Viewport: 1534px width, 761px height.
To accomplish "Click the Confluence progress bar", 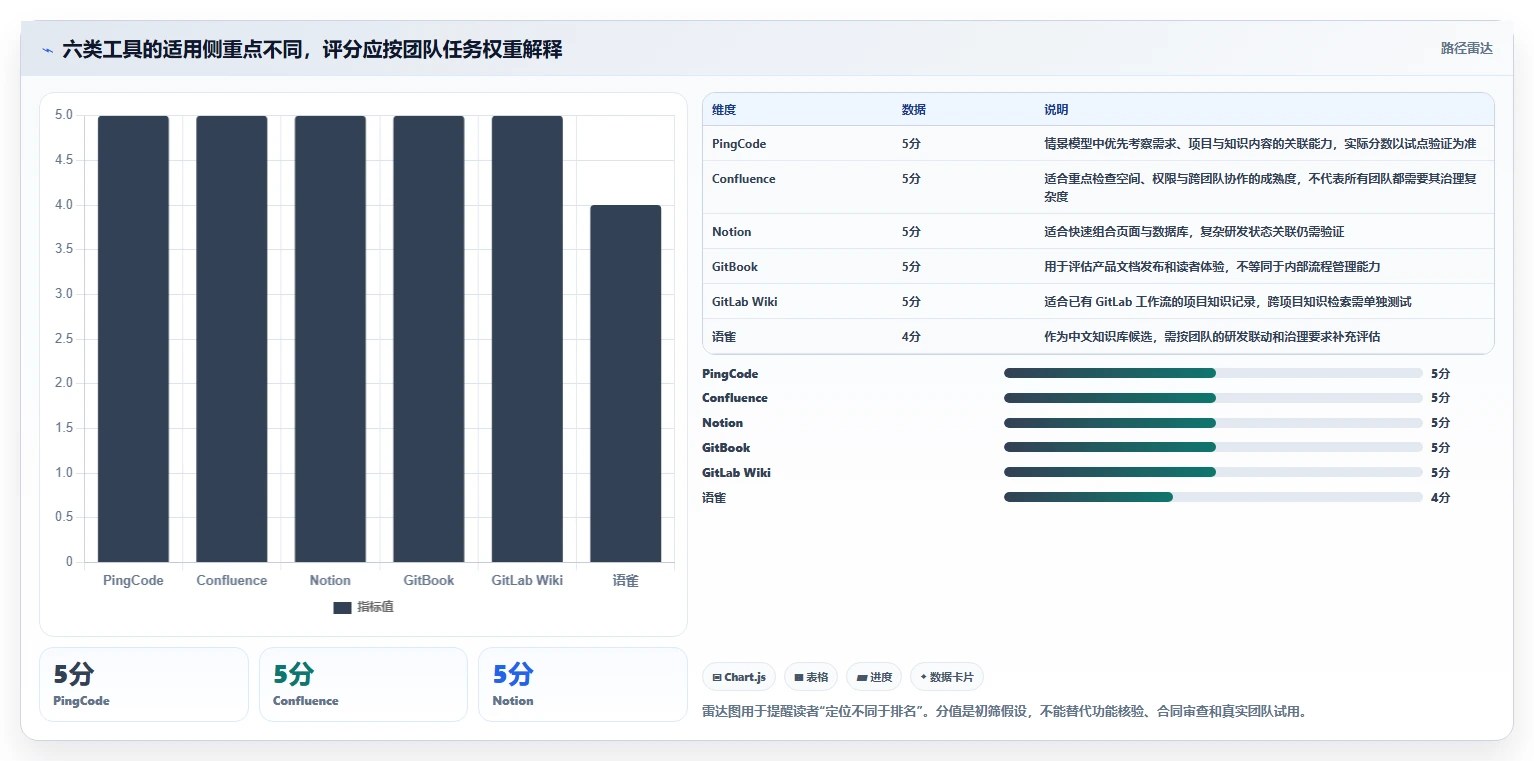I will pos(1213,398).
